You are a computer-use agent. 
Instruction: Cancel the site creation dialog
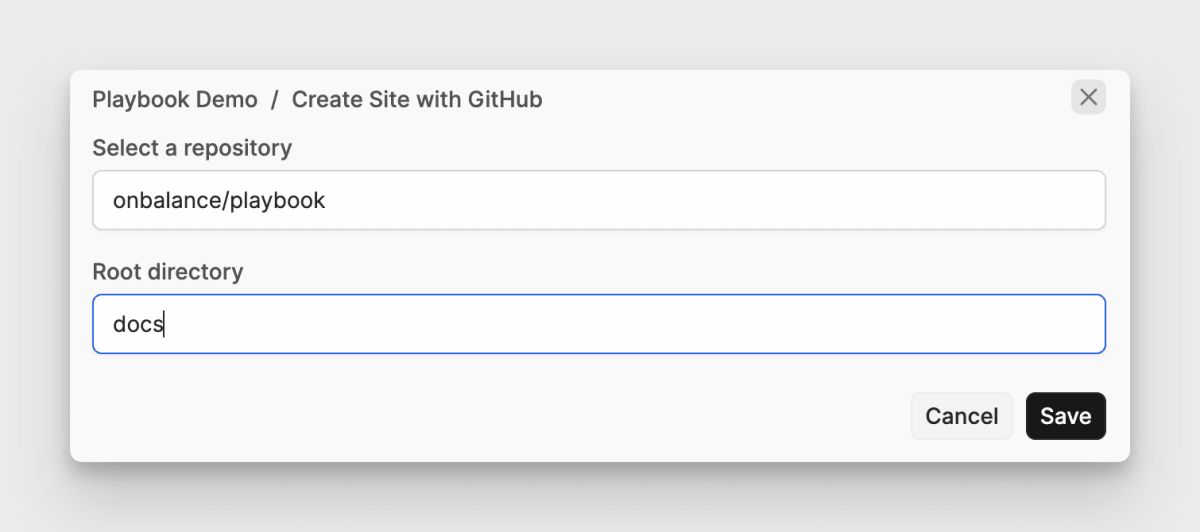pyautogui.click(x=961, y=416)
